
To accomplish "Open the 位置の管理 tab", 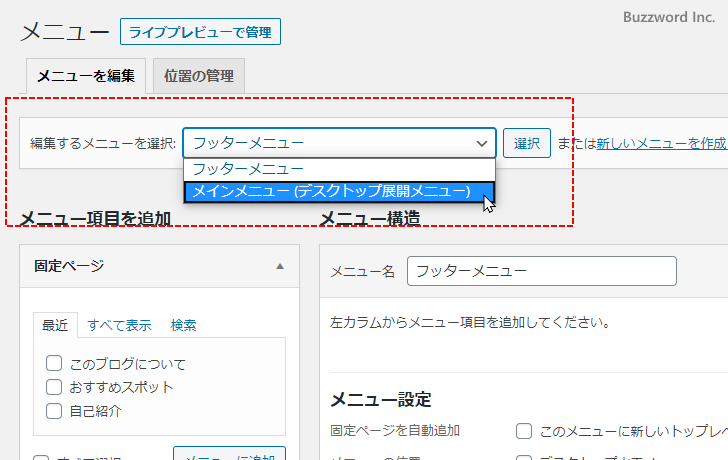I will pyautogui.click(x=199, y=76).
